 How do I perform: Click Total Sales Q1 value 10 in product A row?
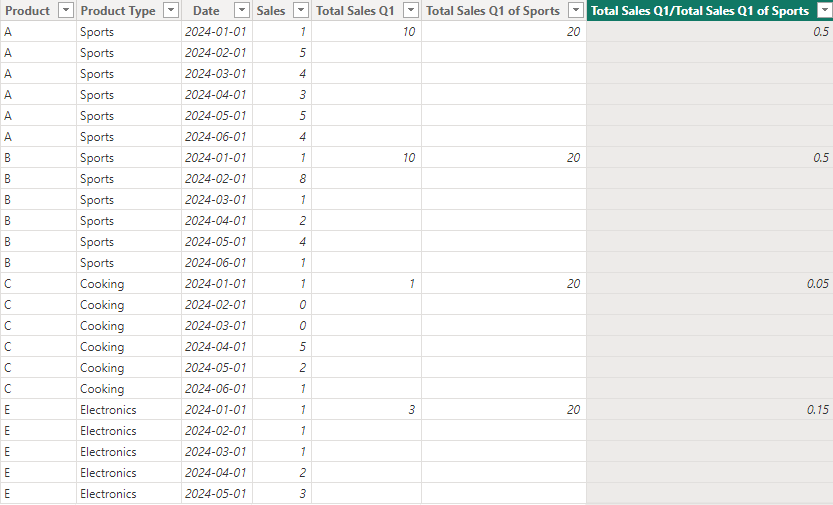(x=367, y=31)
